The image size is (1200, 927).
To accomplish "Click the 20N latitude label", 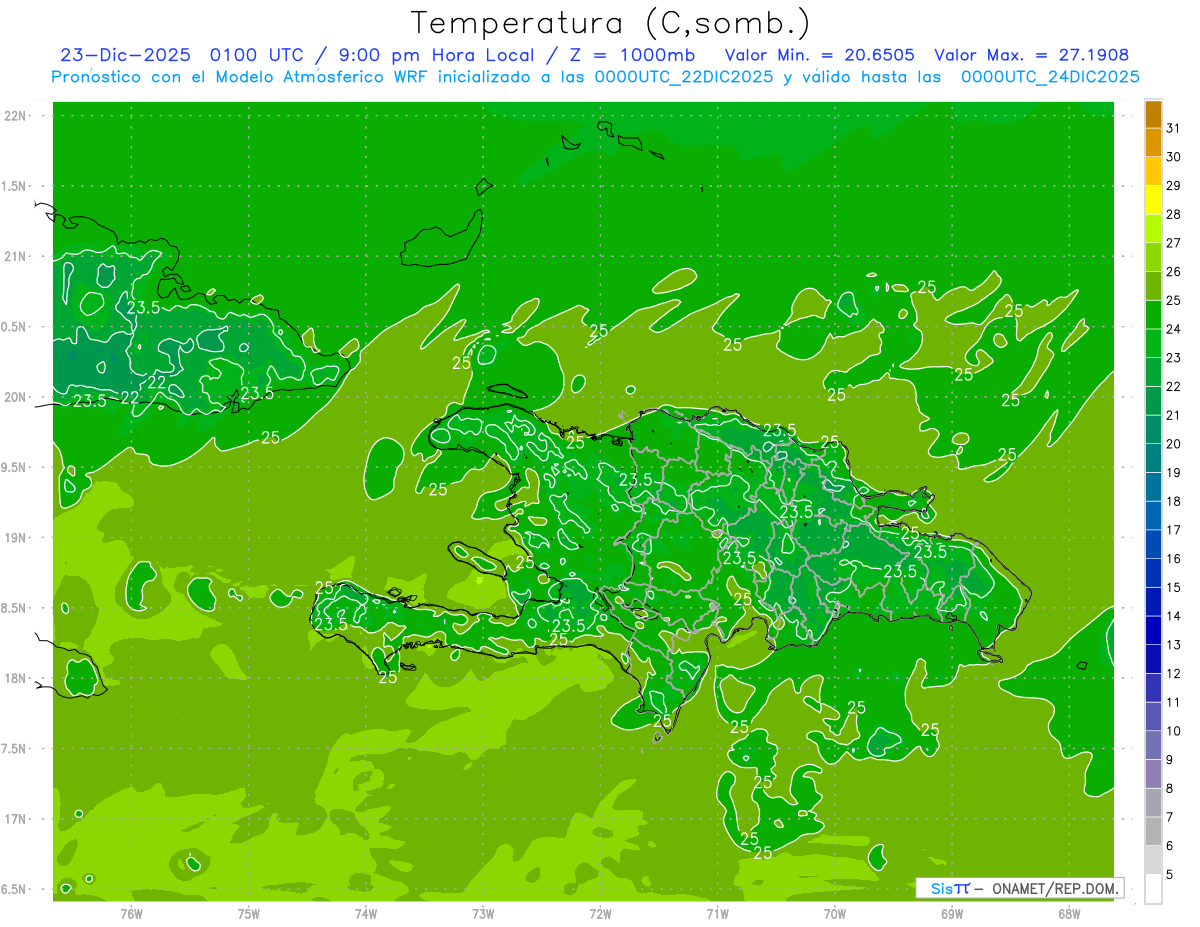I will (16, 397).
